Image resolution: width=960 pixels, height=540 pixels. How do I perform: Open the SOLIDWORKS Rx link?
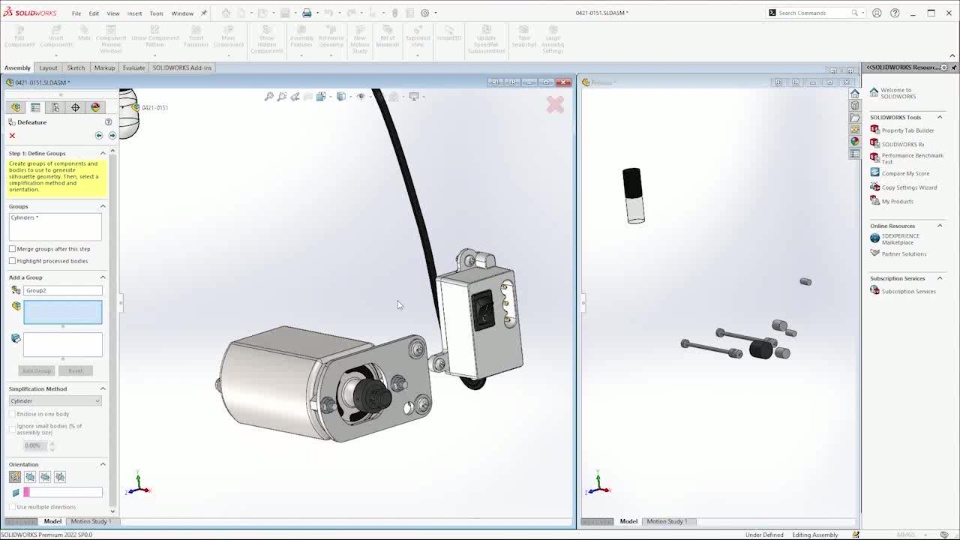[x=902, y=144]
